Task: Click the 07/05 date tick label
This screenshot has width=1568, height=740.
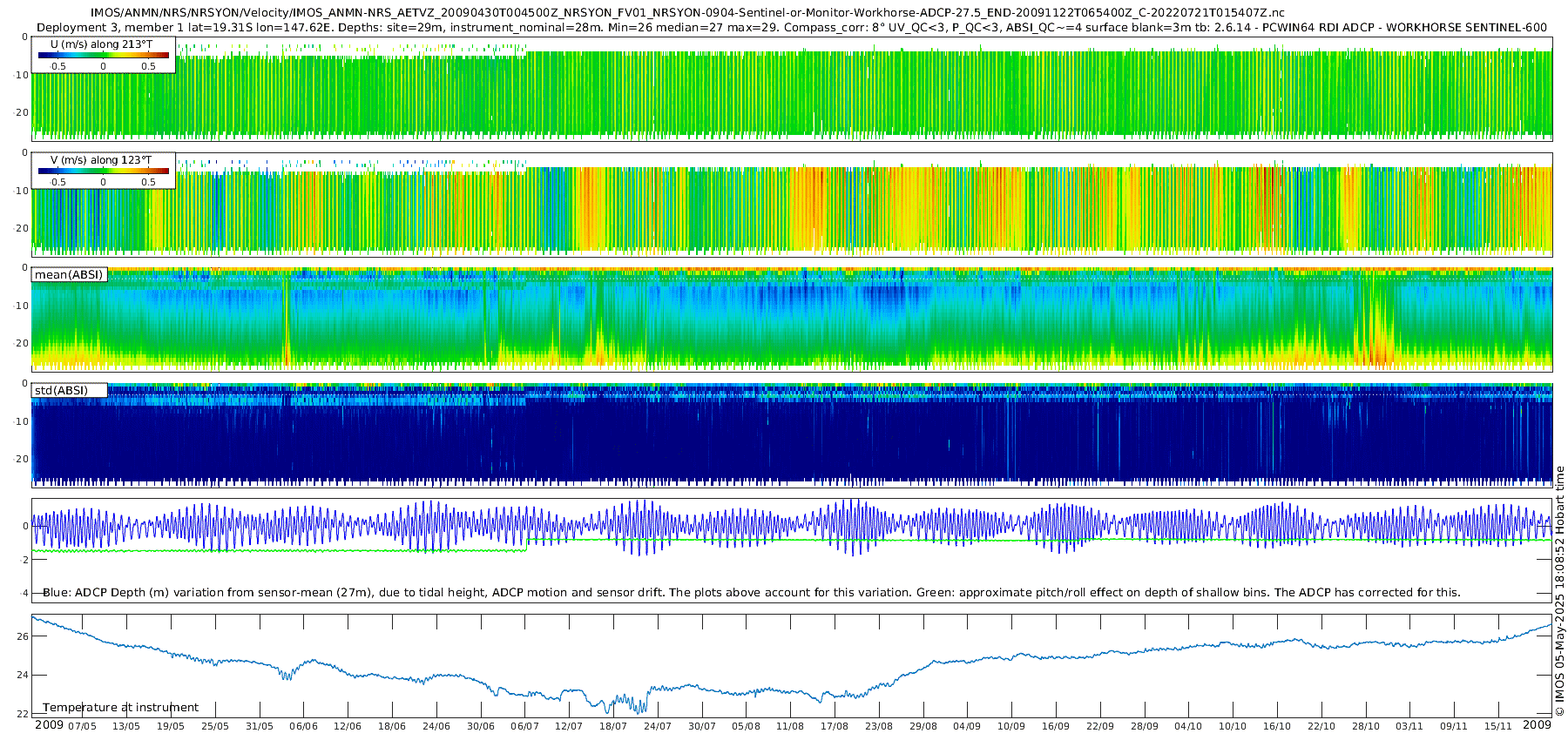Action: click(82, 726)
